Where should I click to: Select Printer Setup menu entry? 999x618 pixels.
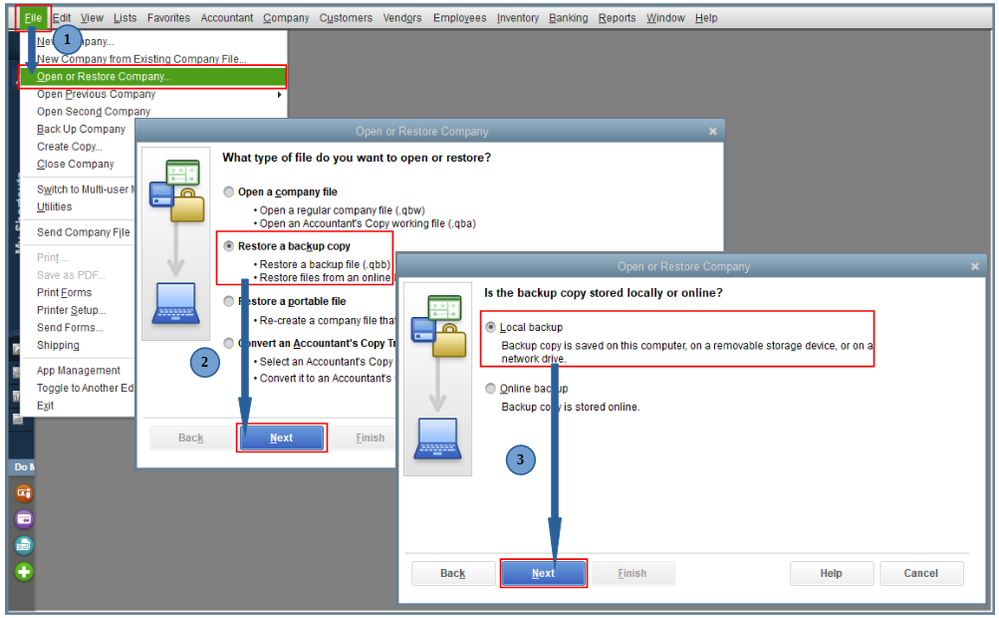click(x=71, y=310)
